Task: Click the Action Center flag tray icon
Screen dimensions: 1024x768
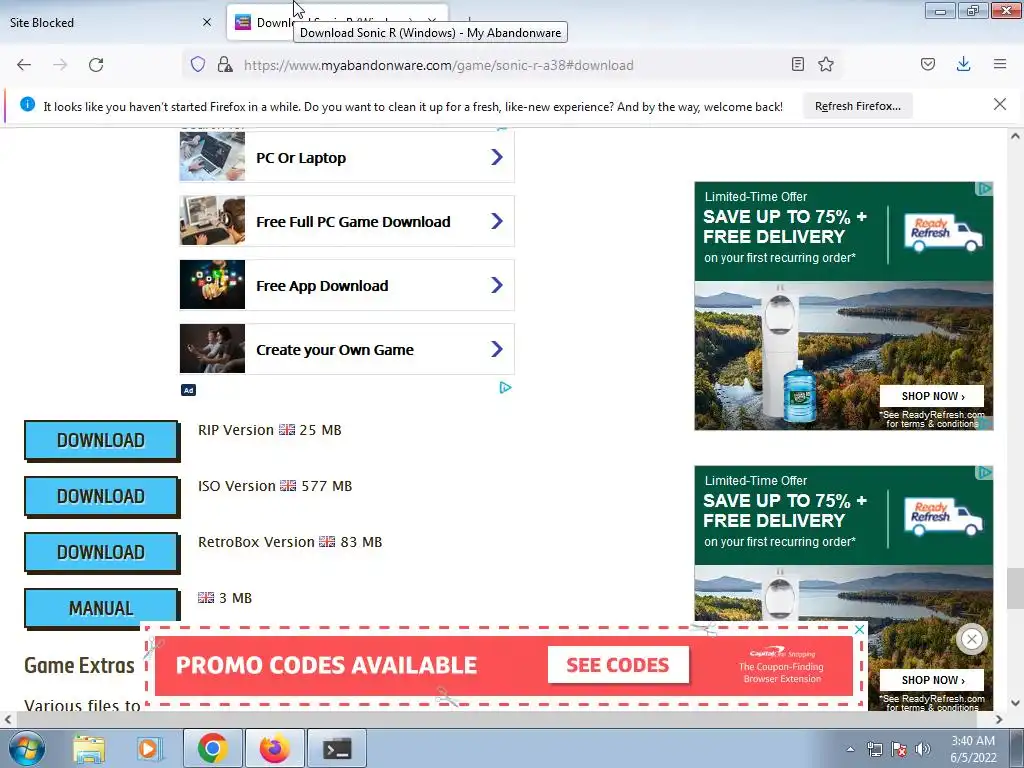Action: [899, 749]
